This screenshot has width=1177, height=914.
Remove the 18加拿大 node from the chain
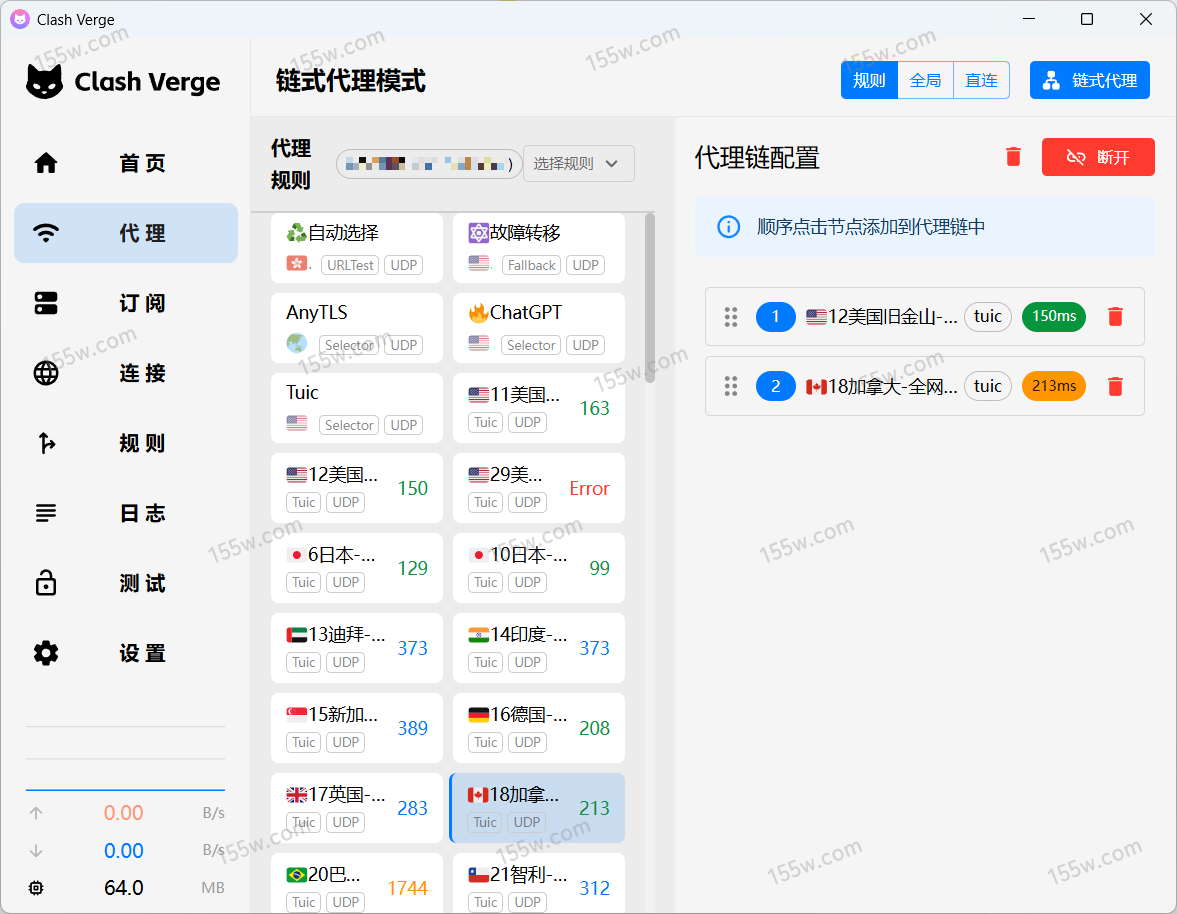[x=1116, y=386]
